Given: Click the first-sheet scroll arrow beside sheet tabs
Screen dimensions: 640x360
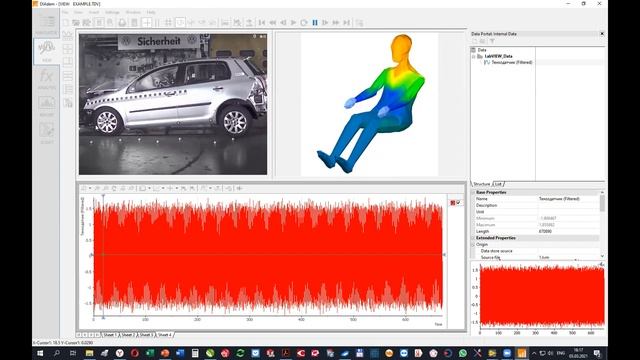Looking at the screenshot, I should pos(79,335).
